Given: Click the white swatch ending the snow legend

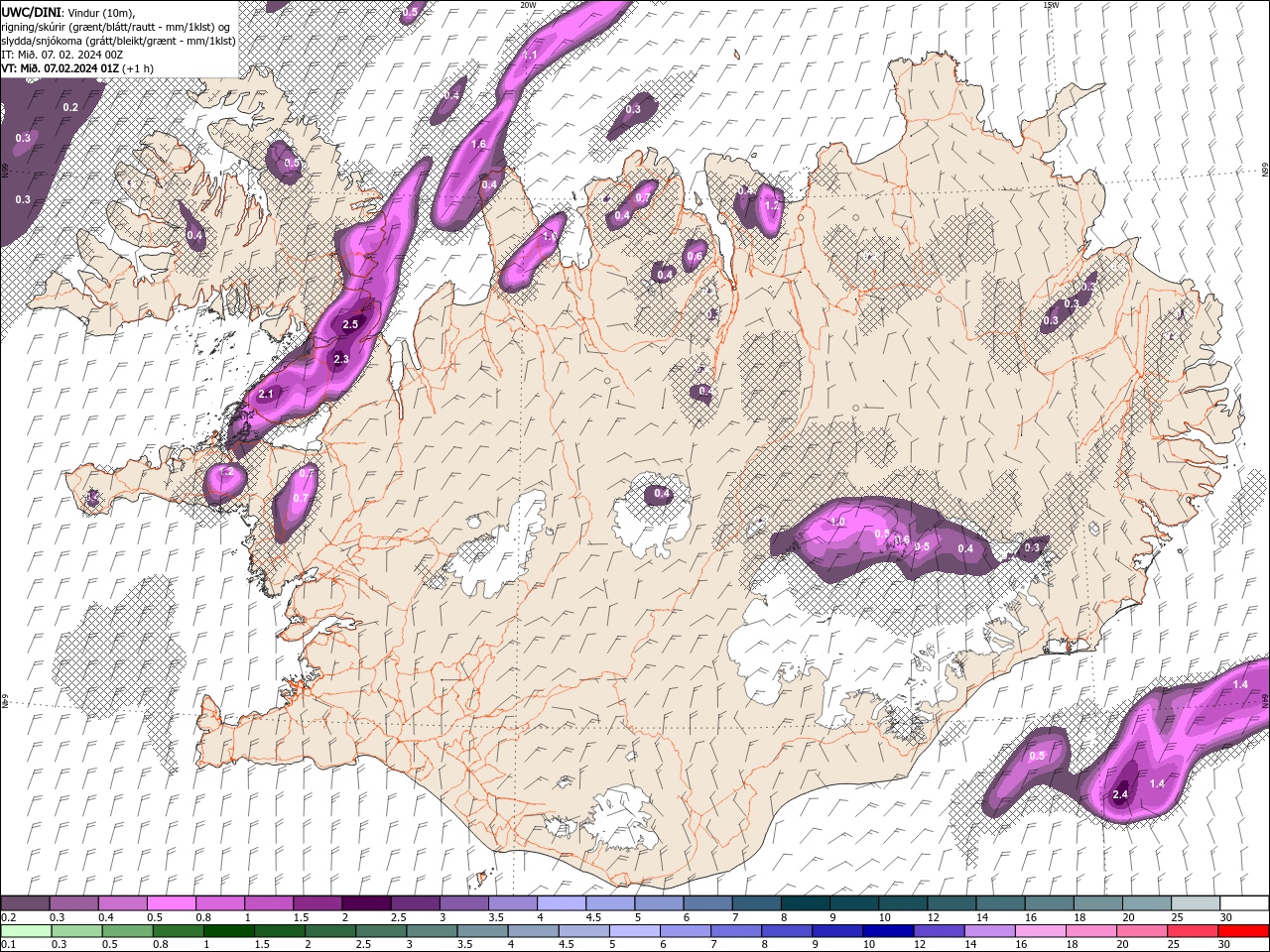Looking at the screenshot, I should click(x=1245, y=903).
